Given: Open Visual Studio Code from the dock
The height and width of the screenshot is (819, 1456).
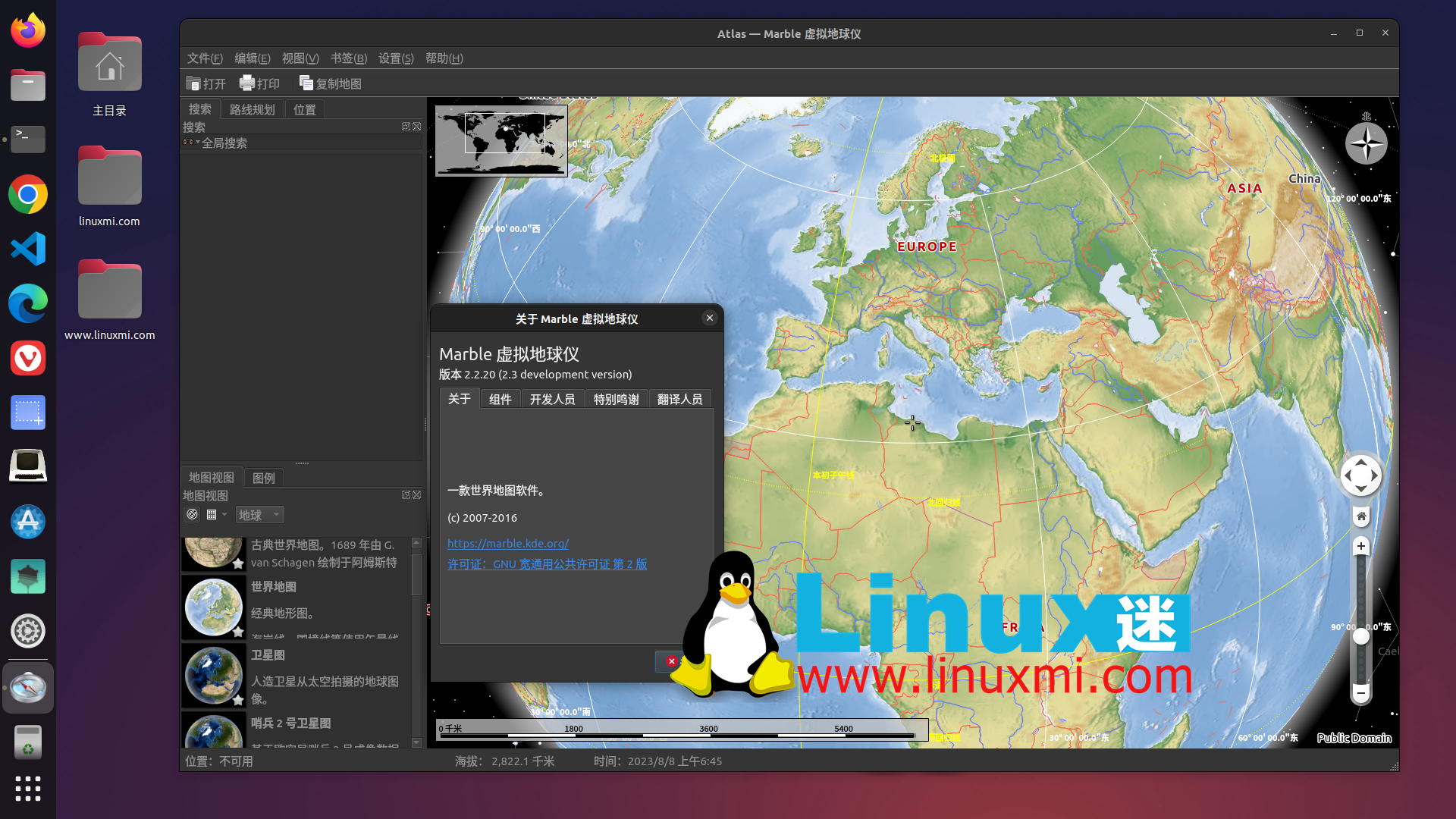Looking at the screenshot, I should click(x=28, y=249).
